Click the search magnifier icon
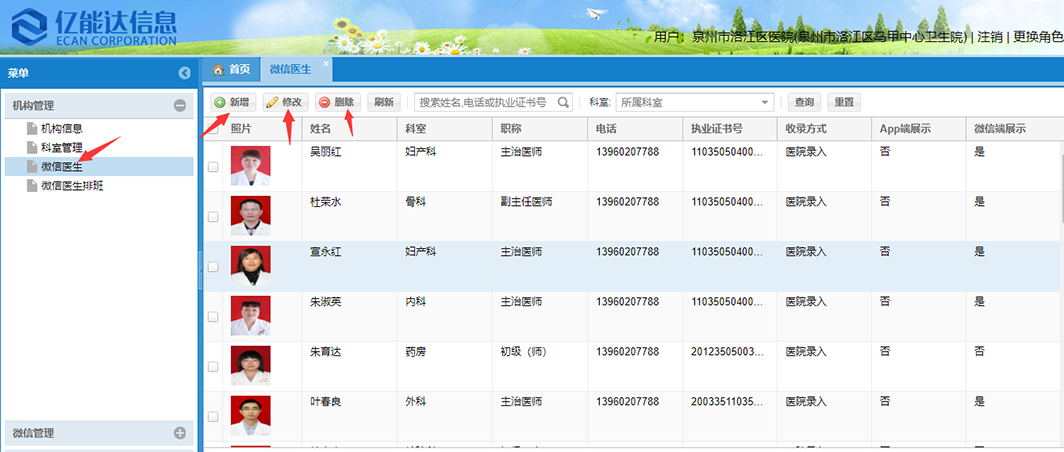The height and width of the screenshot is (452, 1064). point(564,102)
